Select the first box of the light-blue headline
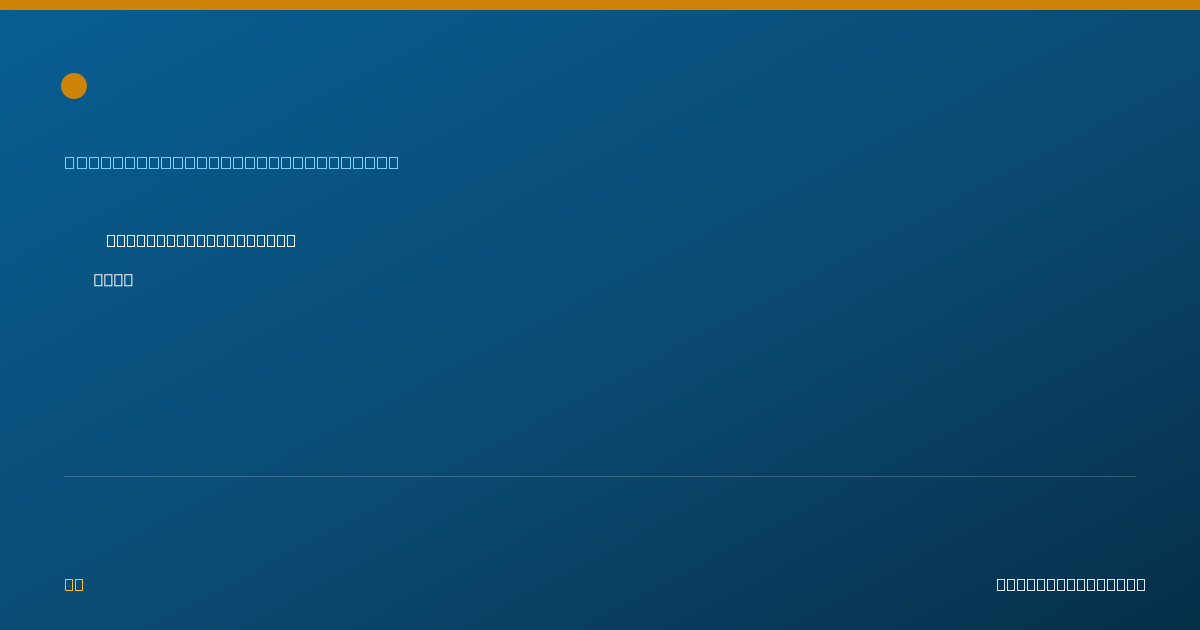This screenshot has width=1200, height=630. 69,162
